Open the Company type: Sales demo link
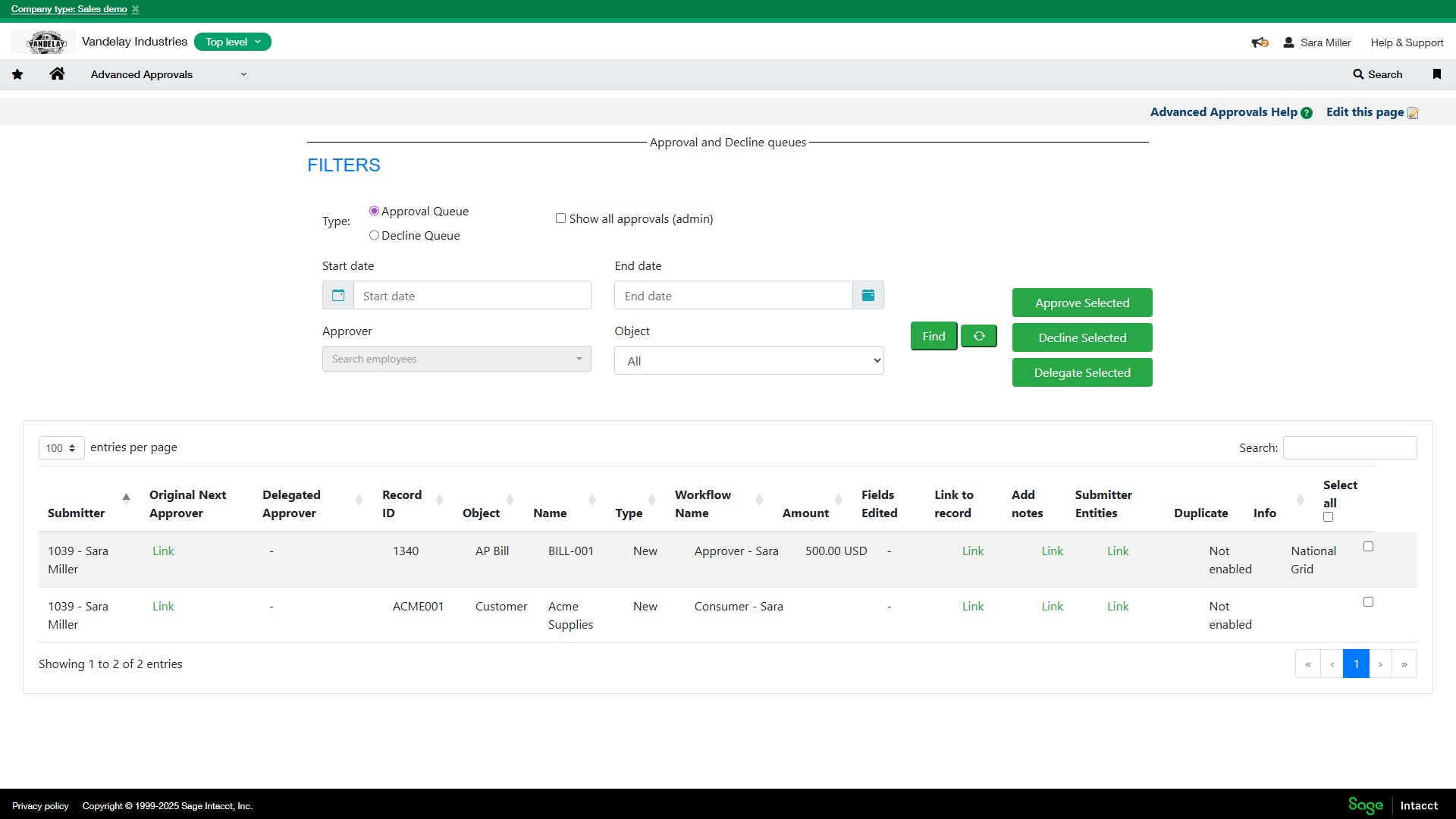 pyautogui.click(x=69, y=9)
